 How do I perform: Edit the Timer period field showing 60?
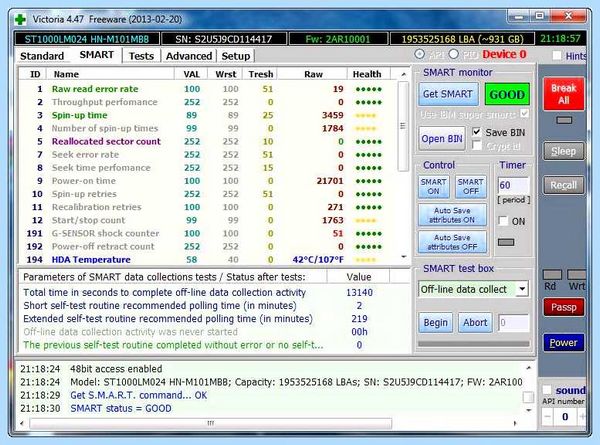click(x=513, y=185)
